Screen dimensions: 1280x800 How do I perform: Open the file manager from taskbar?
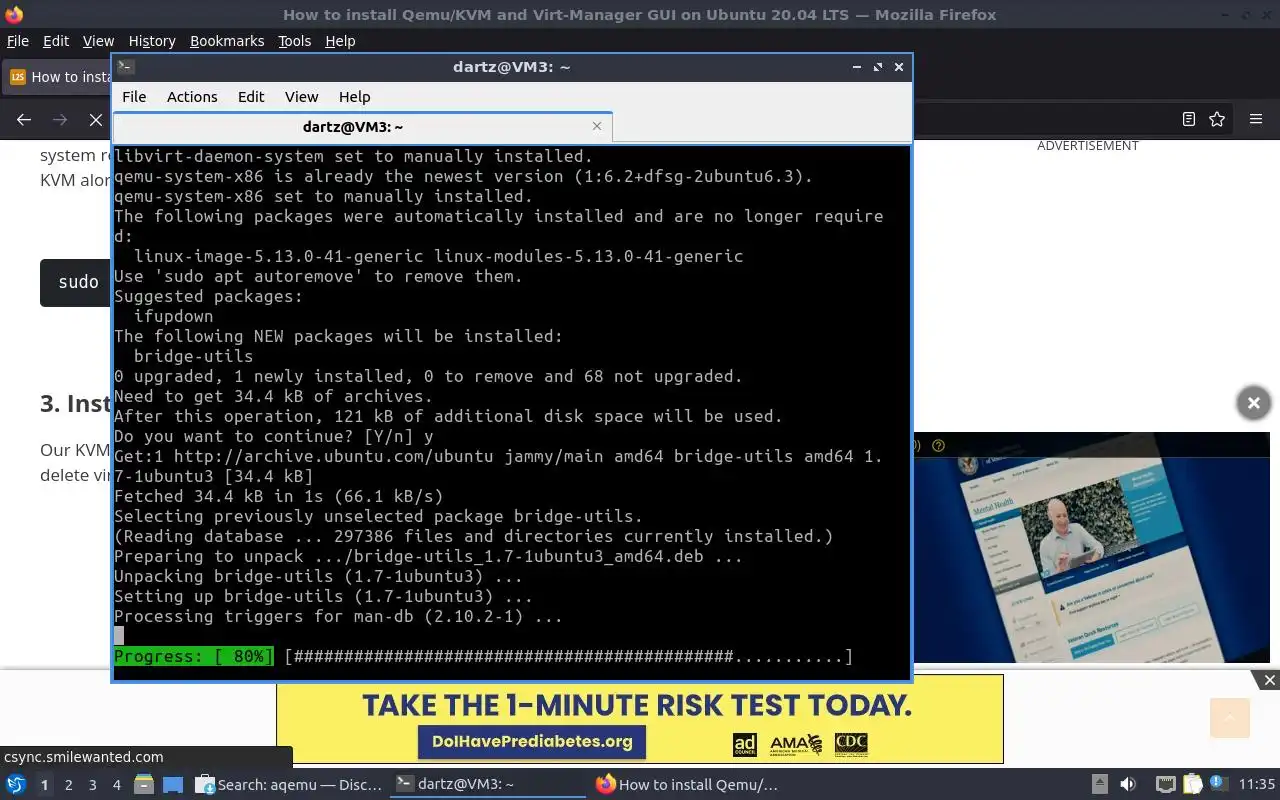click(144, 785)
